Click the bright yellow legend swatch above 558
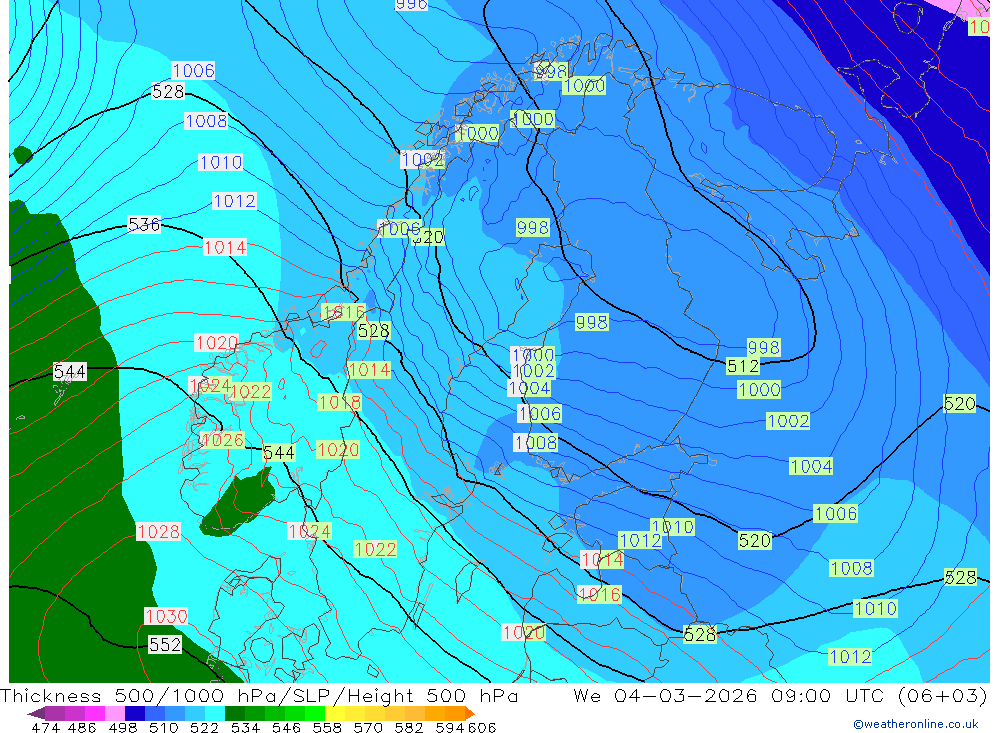This screenshot has height=733, width=1000. tap(335, 713)
